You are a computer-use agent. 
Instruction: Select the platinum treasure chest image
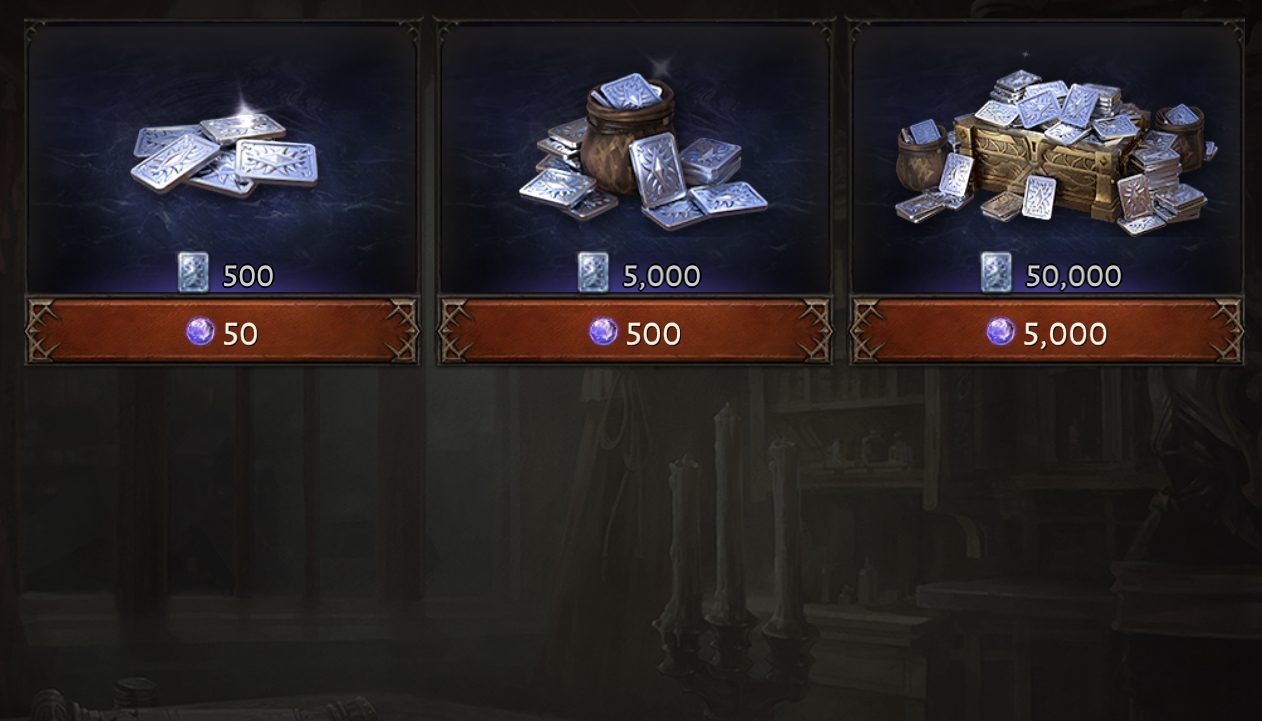(x=1053, y=152)
